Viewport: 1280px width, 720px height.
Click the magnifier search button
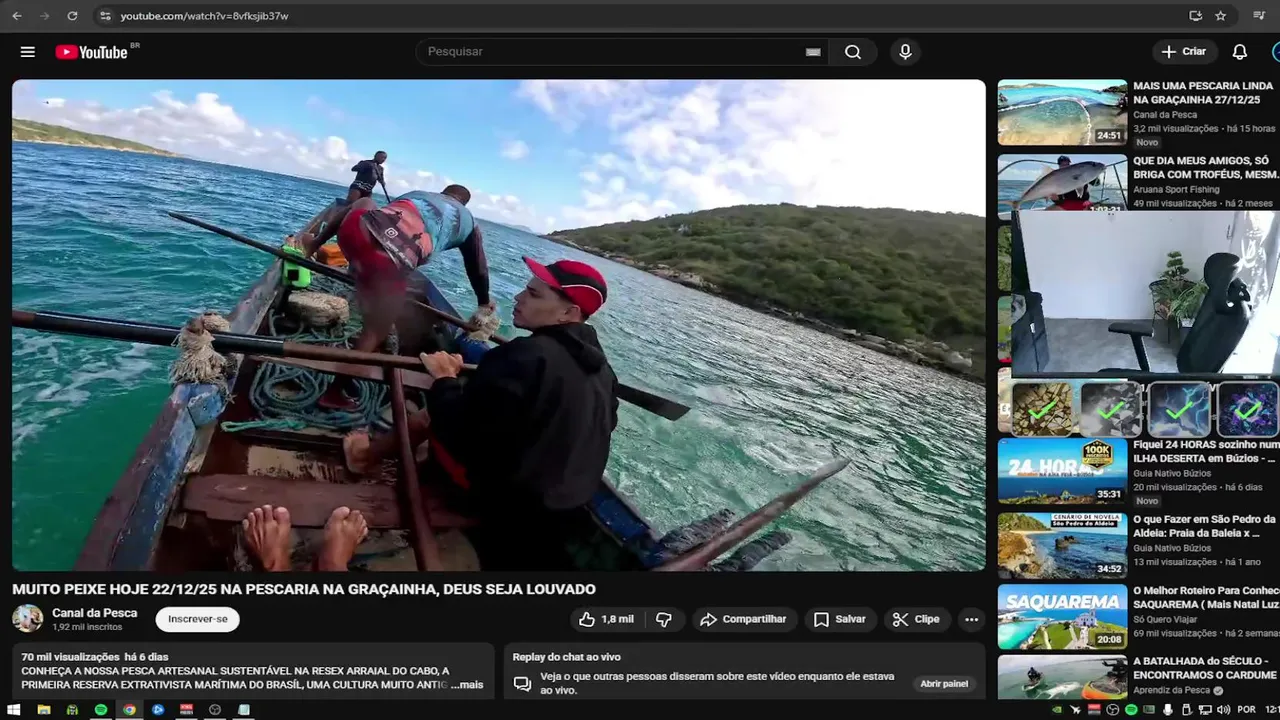pyautogui.click(x=853, y=52)
